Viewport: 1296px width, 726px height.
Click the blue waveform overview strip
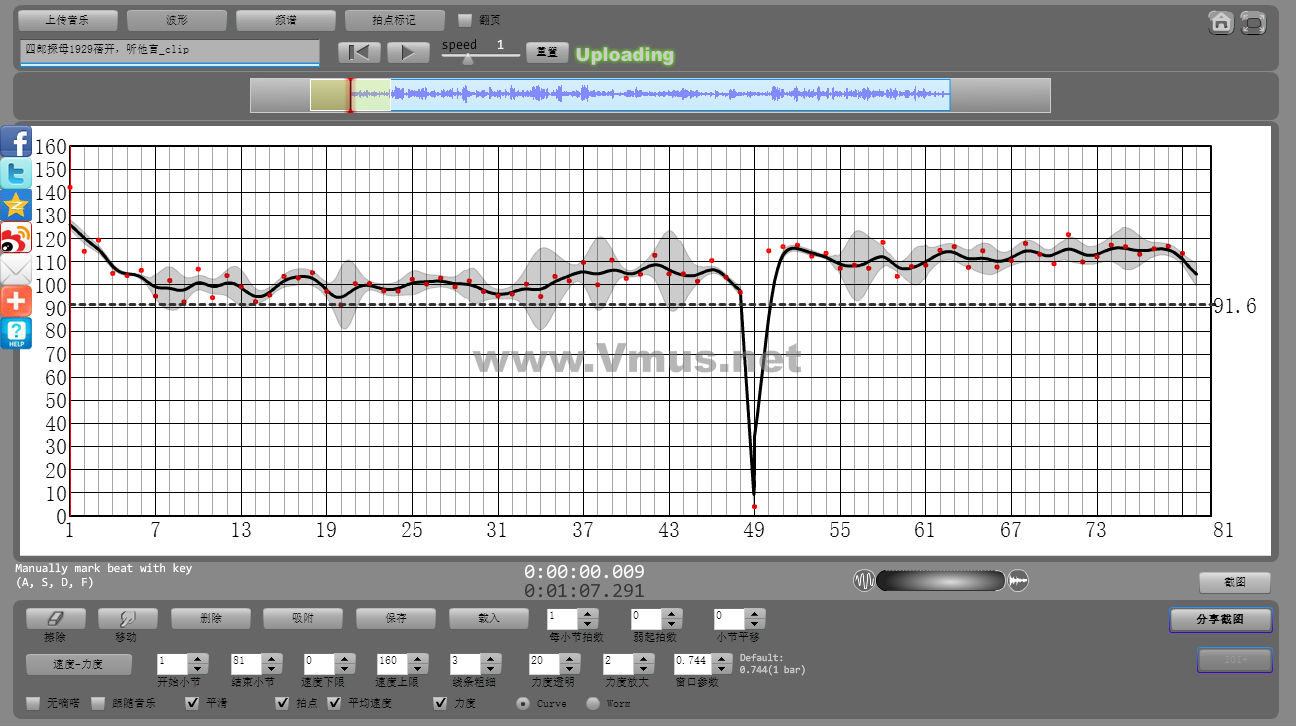tap(669, 95)
